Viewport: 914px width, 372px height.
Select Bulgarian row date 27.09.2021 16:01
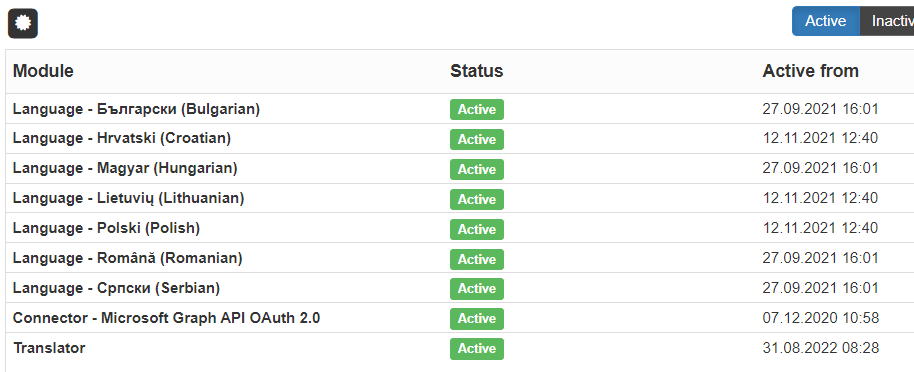[x=820, y=109]
